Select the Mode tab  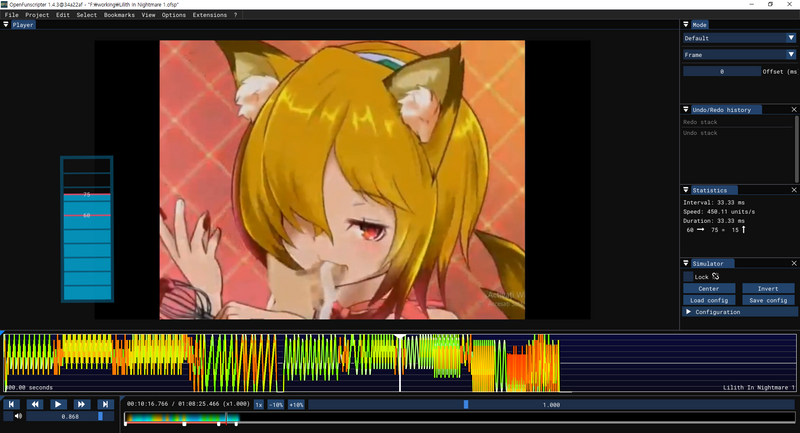tap(699, 24)
